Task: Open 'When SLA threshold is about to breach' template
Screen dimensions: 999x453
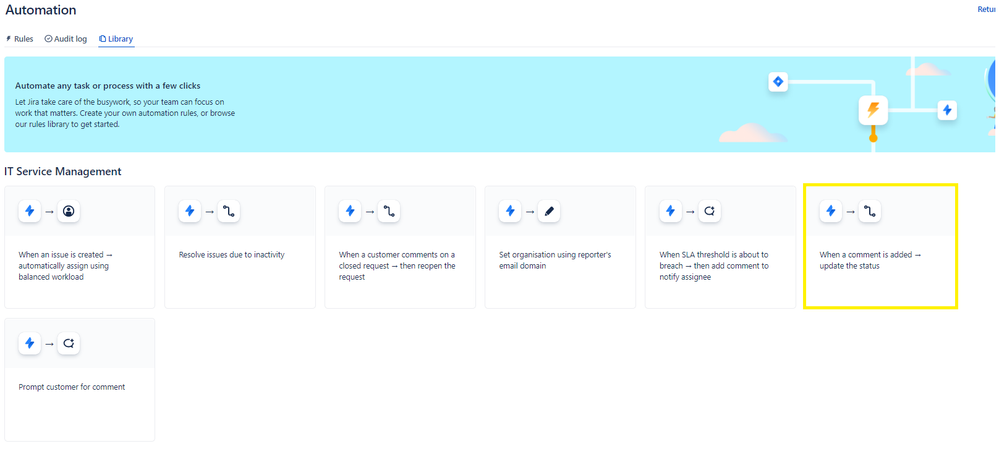Action: pyautogui.click(x=721, y=247)
